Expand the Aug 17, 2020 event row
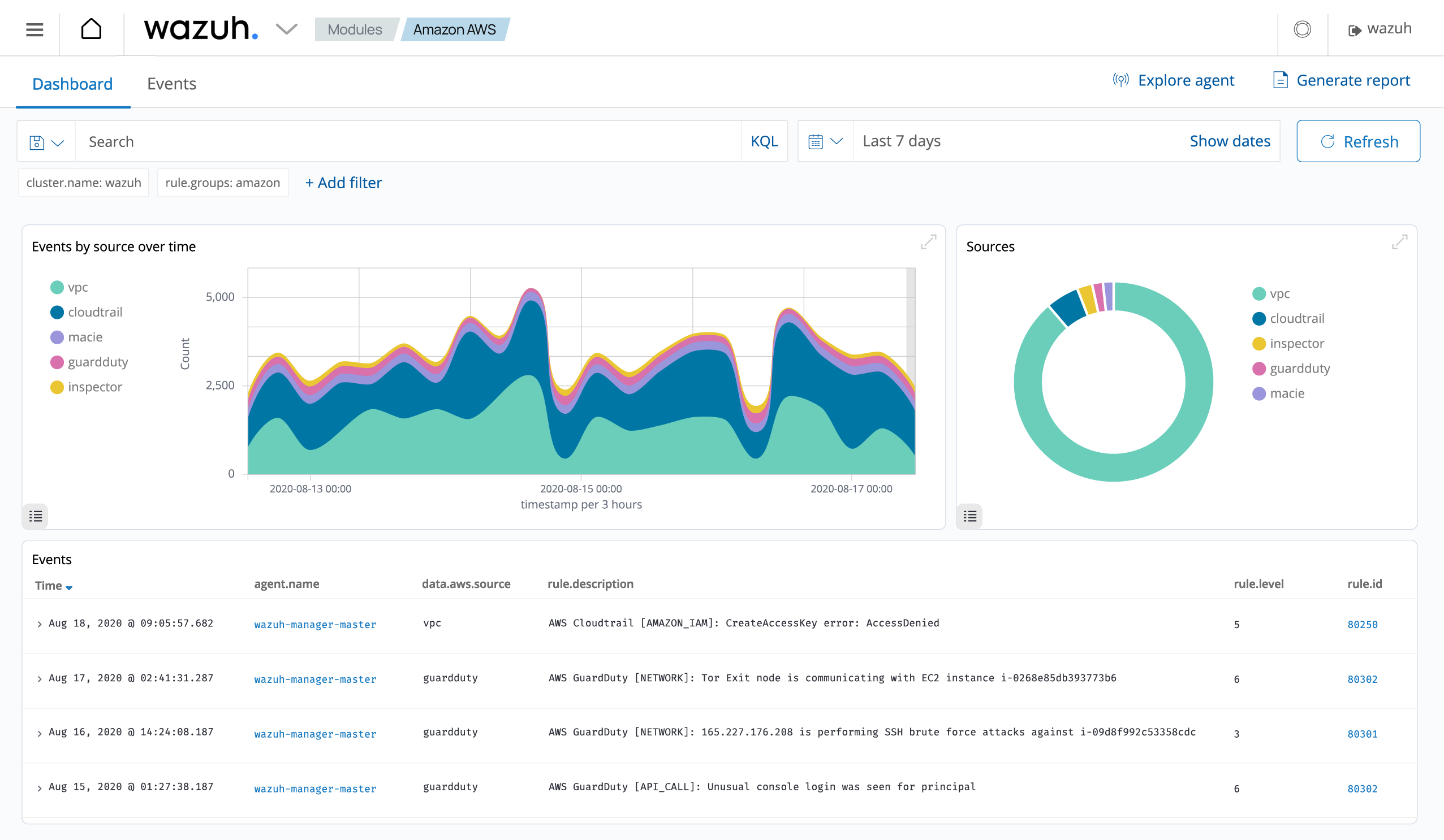 (x=39, y=679)
